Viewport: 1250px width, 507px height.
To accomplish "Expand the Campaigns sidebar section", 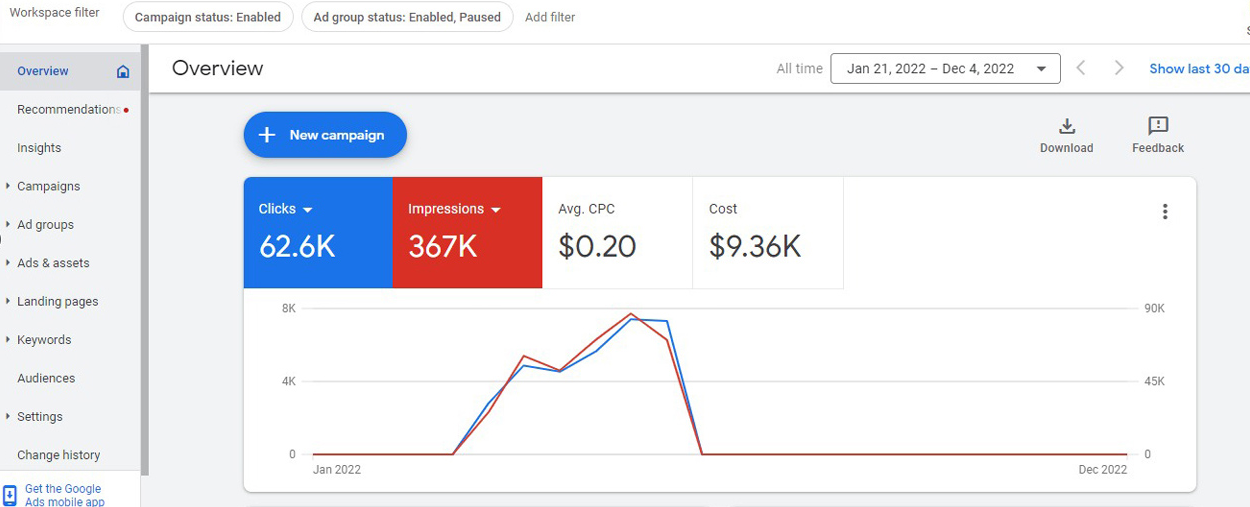I will 47,186.
